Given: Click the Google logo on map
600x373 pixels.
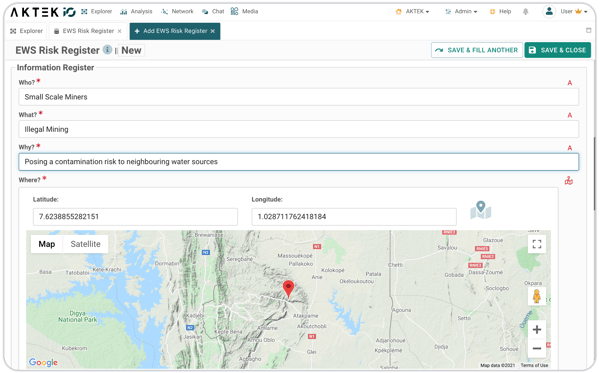Looking at the screenshot, I should click(x=43, y=362).
